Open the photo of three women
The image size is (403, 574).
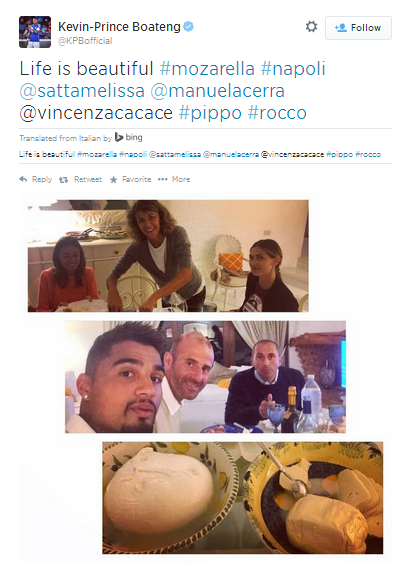click(x=168, y=256)
